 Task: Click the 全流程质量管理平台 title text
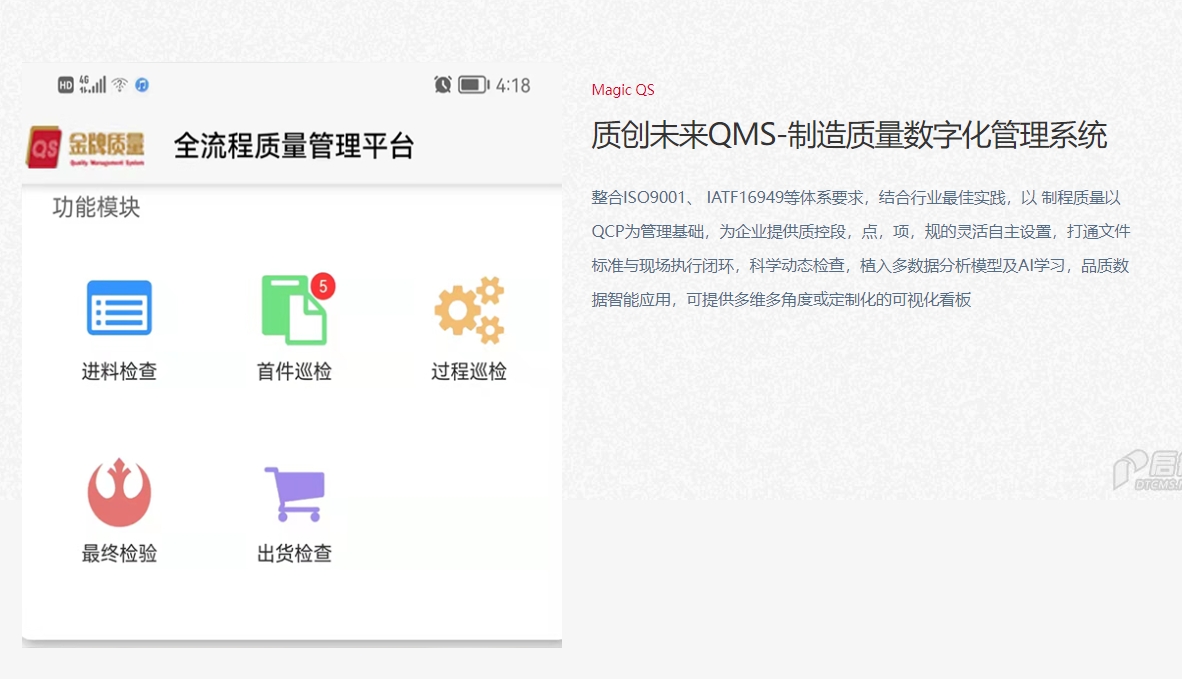click(294, 146)
